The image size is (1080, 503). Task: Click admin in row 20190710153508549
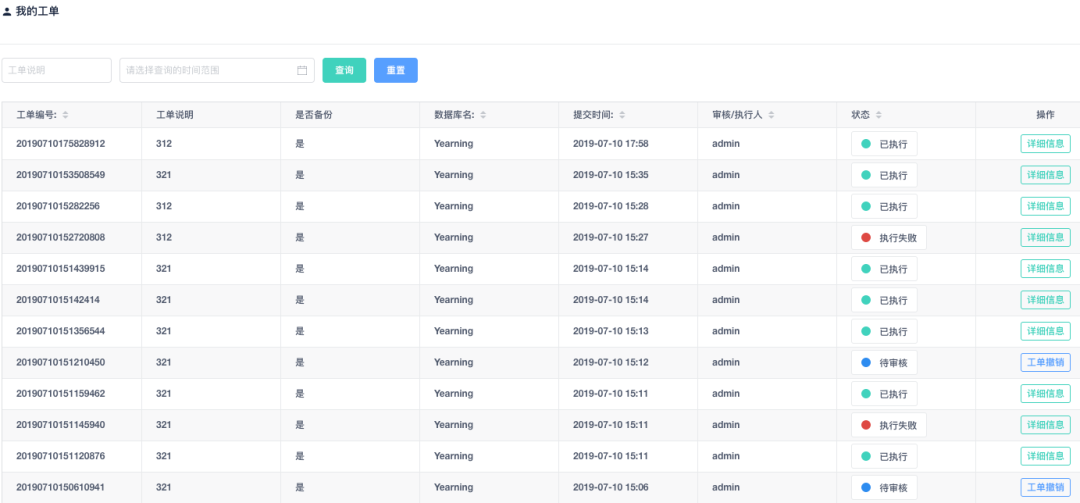pos(726,175)
